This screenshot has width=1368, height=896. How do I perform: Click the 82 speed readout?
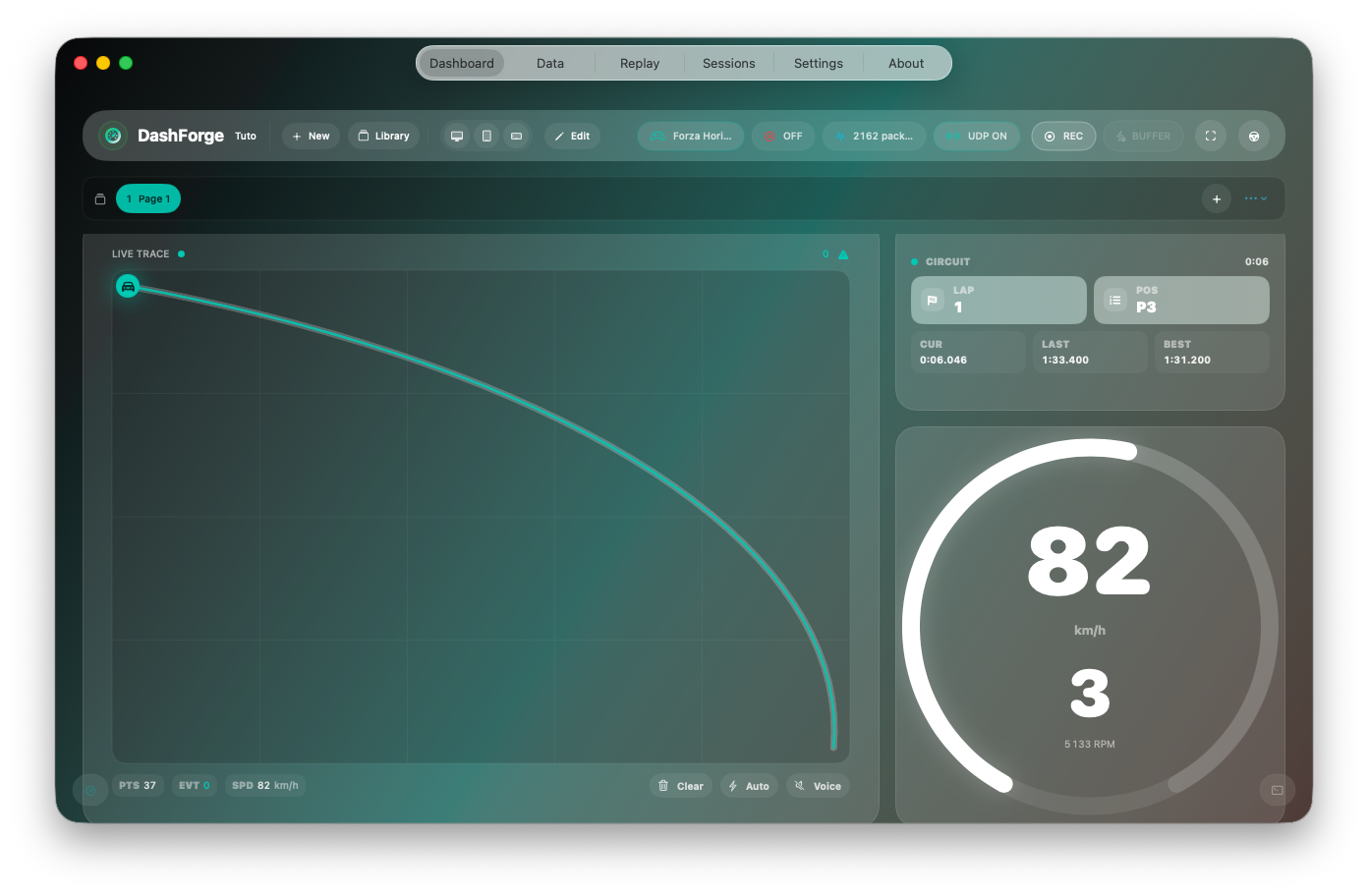pos(1089,560)
